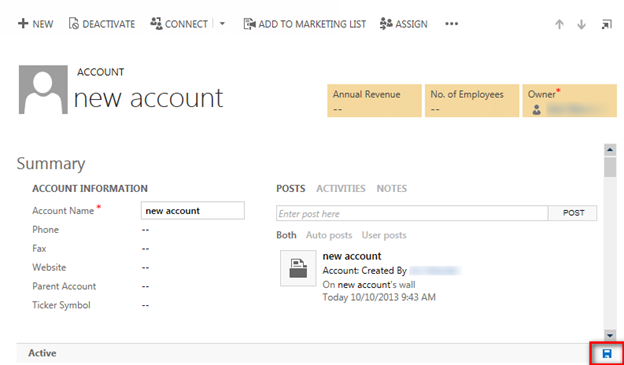
Task: Switch to the NOTES tab
Action: [392, 189]
